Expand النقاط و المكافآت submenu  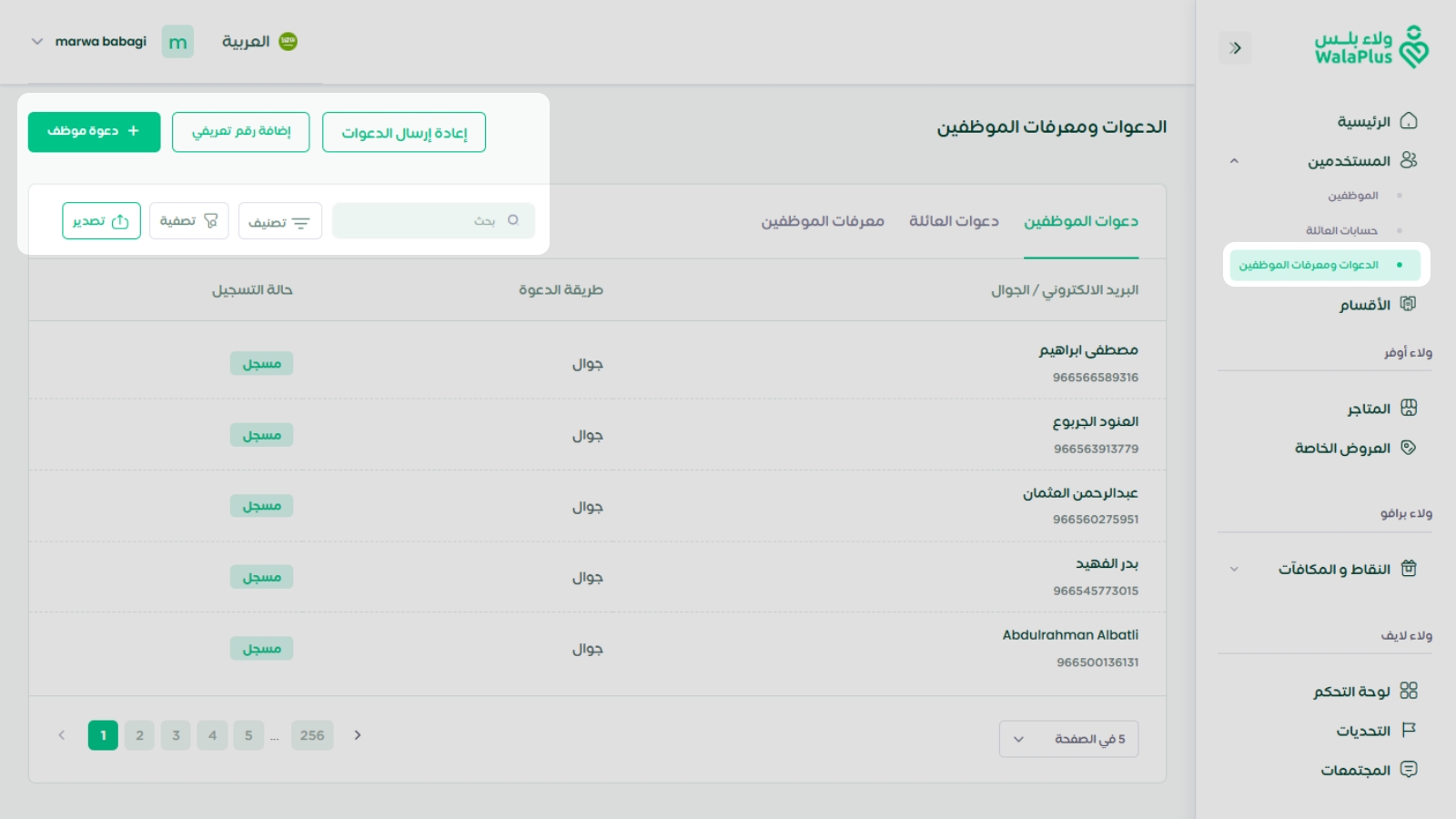pyautogui.click(x=1234, y=568)
